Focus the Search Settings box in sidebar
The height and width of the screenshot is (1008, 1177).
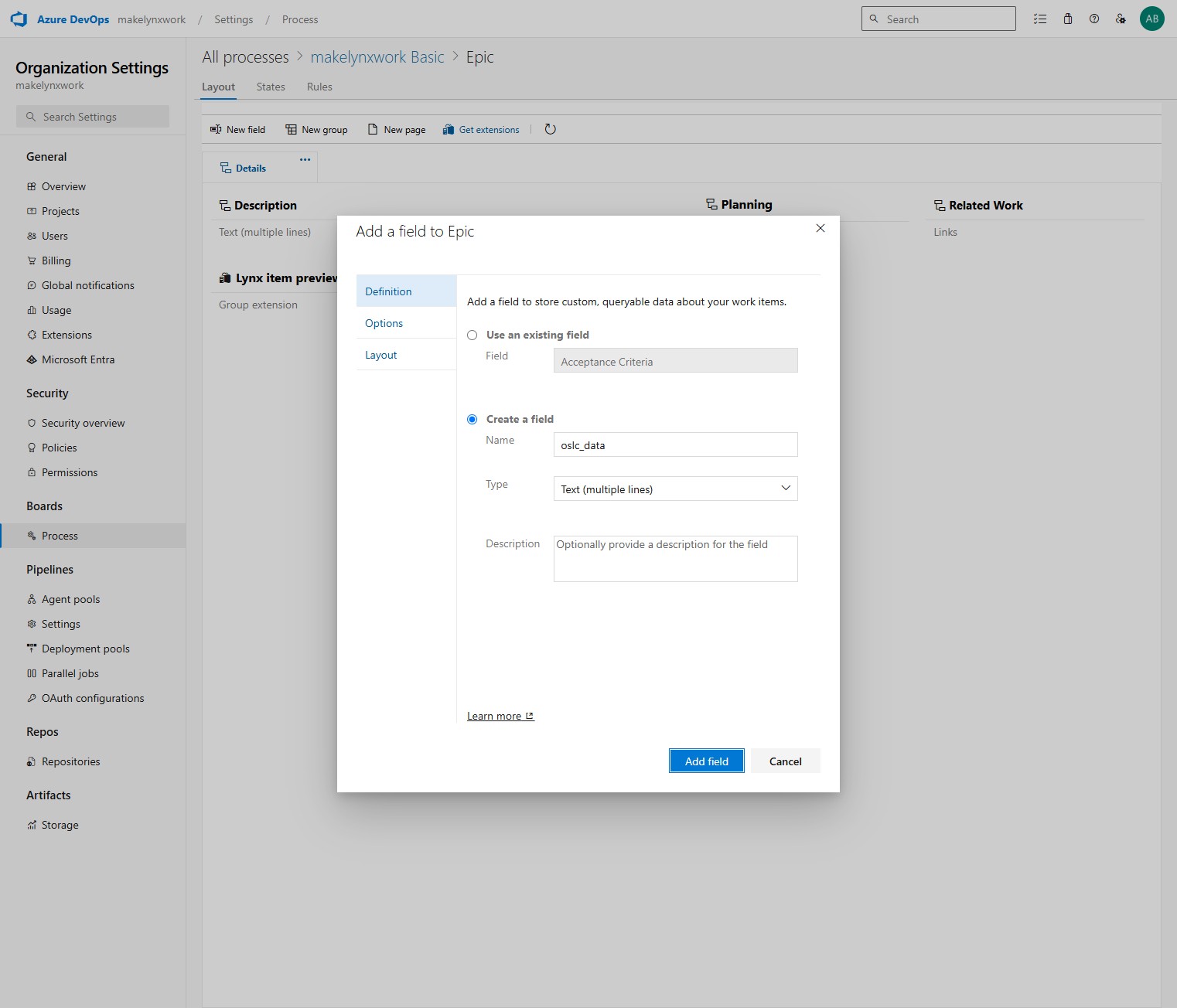click(x=93, y=117)
